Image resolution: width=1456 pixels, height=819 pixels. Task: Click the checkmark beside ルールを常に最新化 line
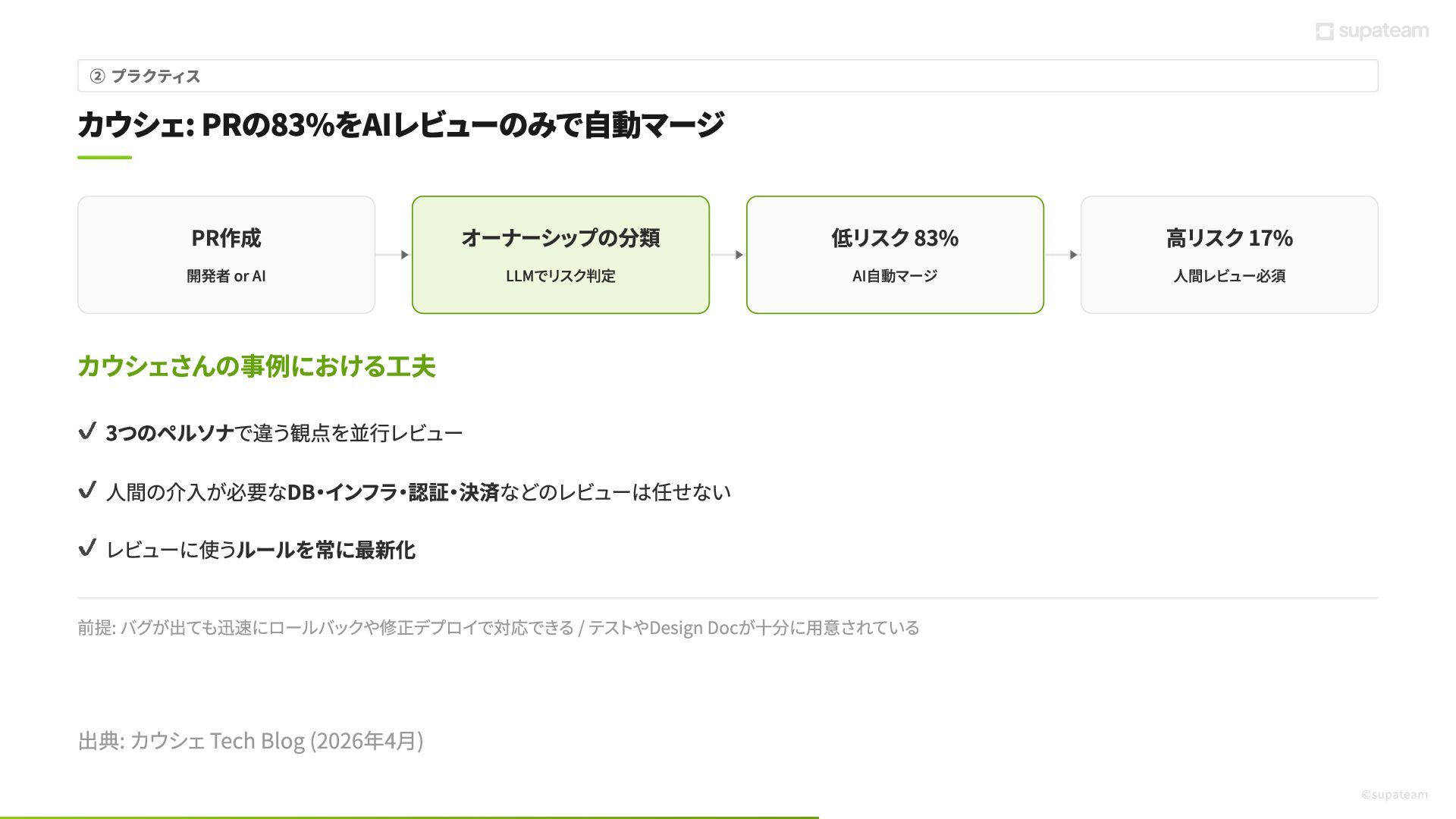(87, 548)
